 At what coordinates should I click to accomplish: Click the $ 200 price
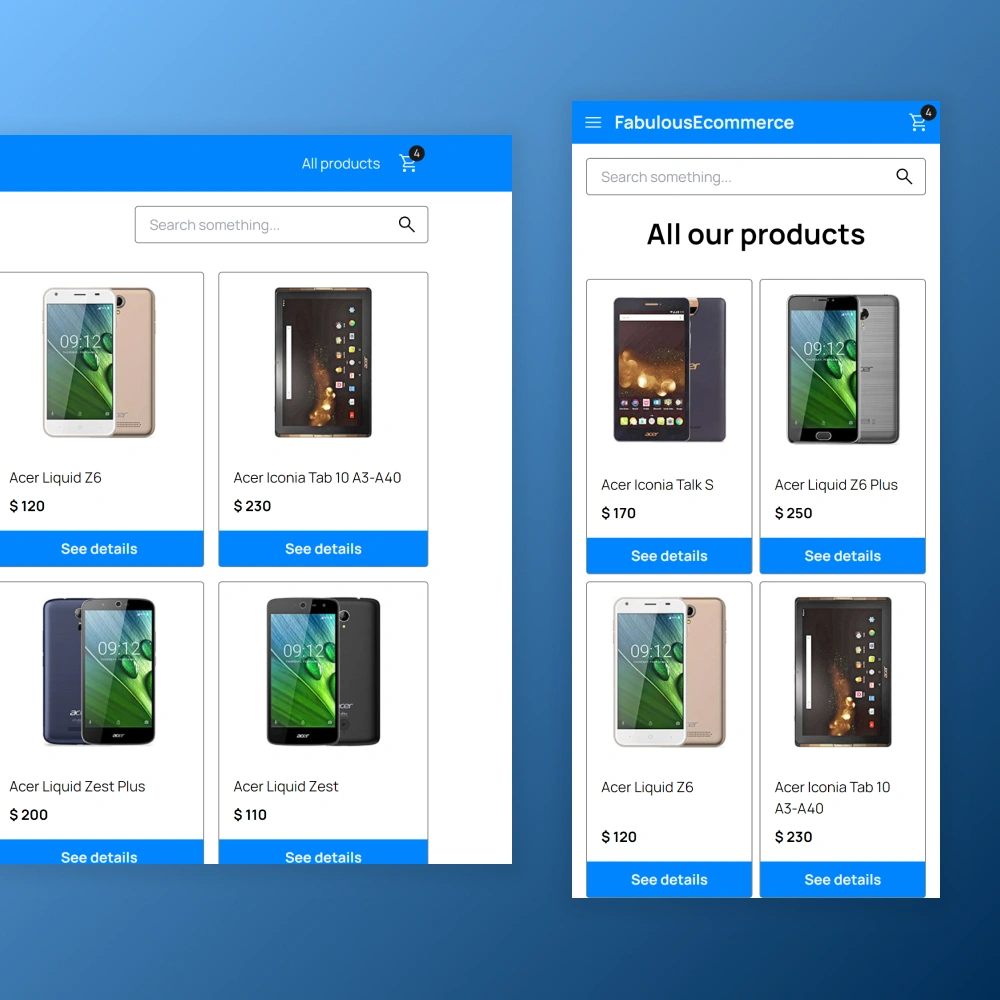[28, 814]
